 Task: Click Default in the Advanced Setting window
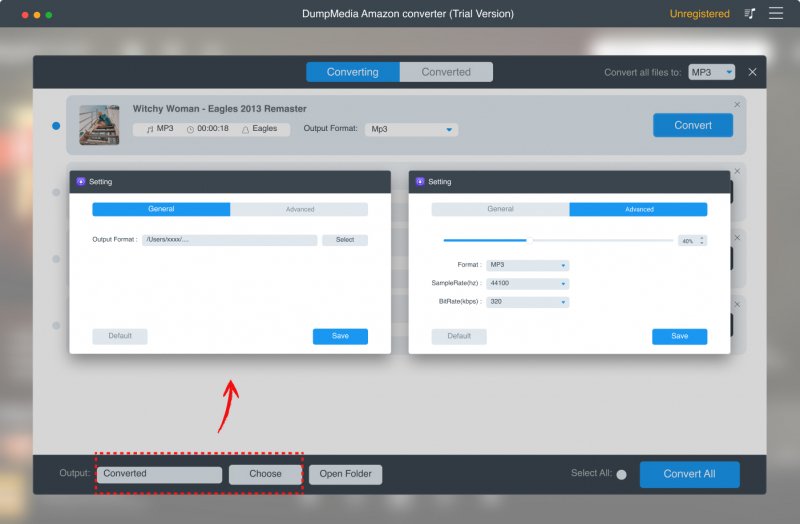[x=459, y=336]
